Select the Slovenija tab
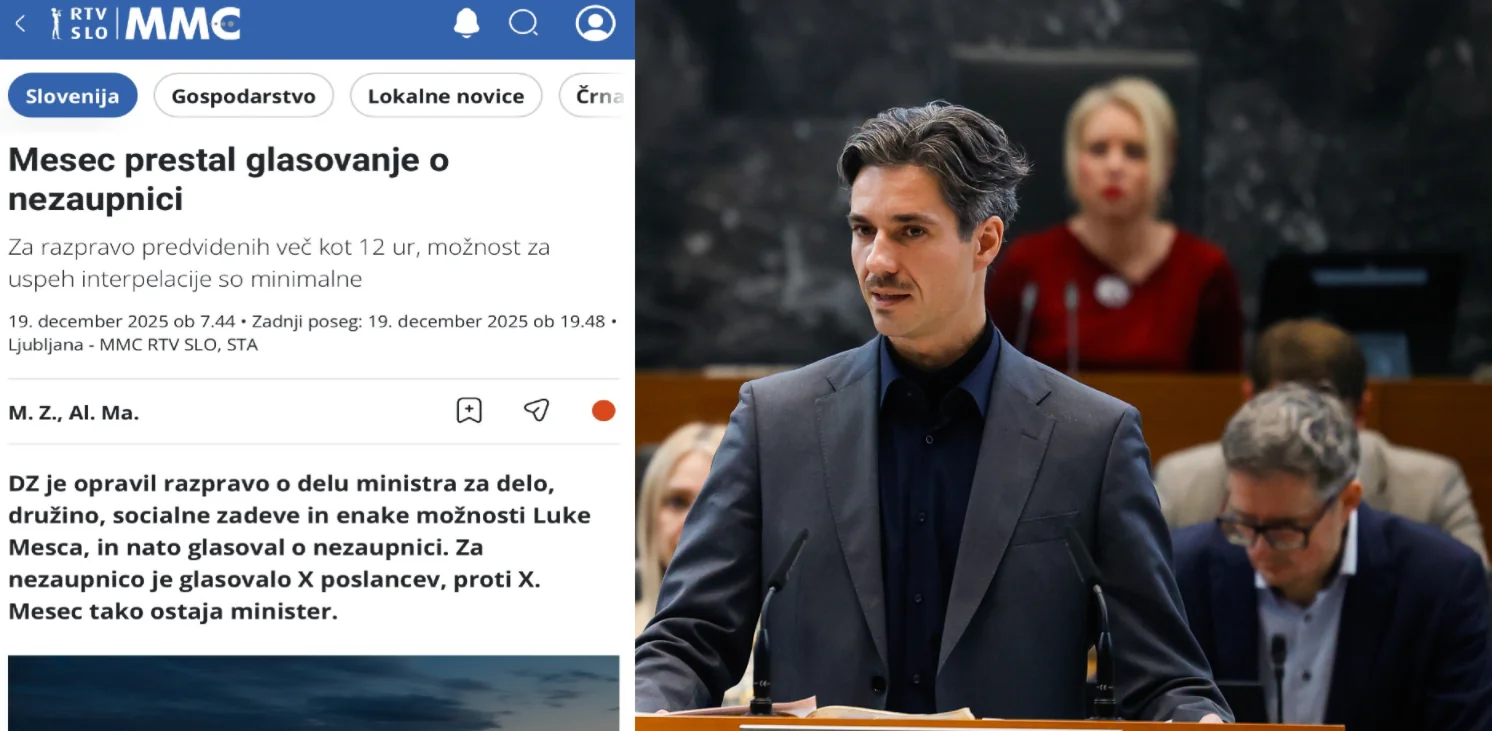 point(72,95)
